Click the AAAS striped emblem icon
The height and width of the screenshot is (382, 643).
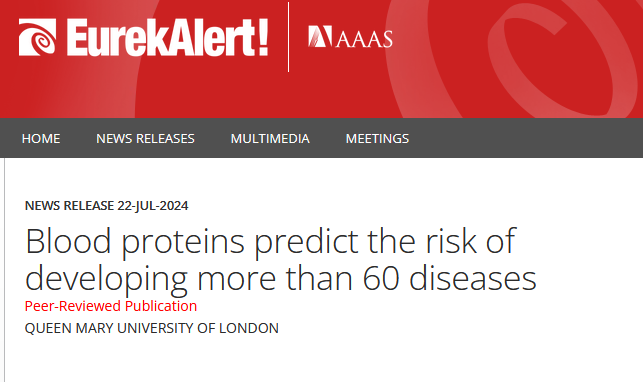[320, 36]
